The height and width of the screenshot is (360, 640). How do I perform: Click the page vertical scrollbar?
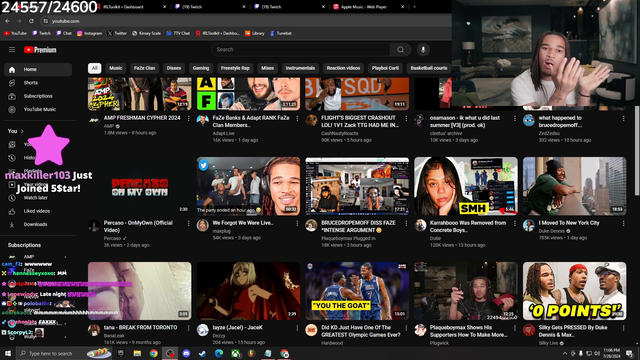(x=637, y=151)
